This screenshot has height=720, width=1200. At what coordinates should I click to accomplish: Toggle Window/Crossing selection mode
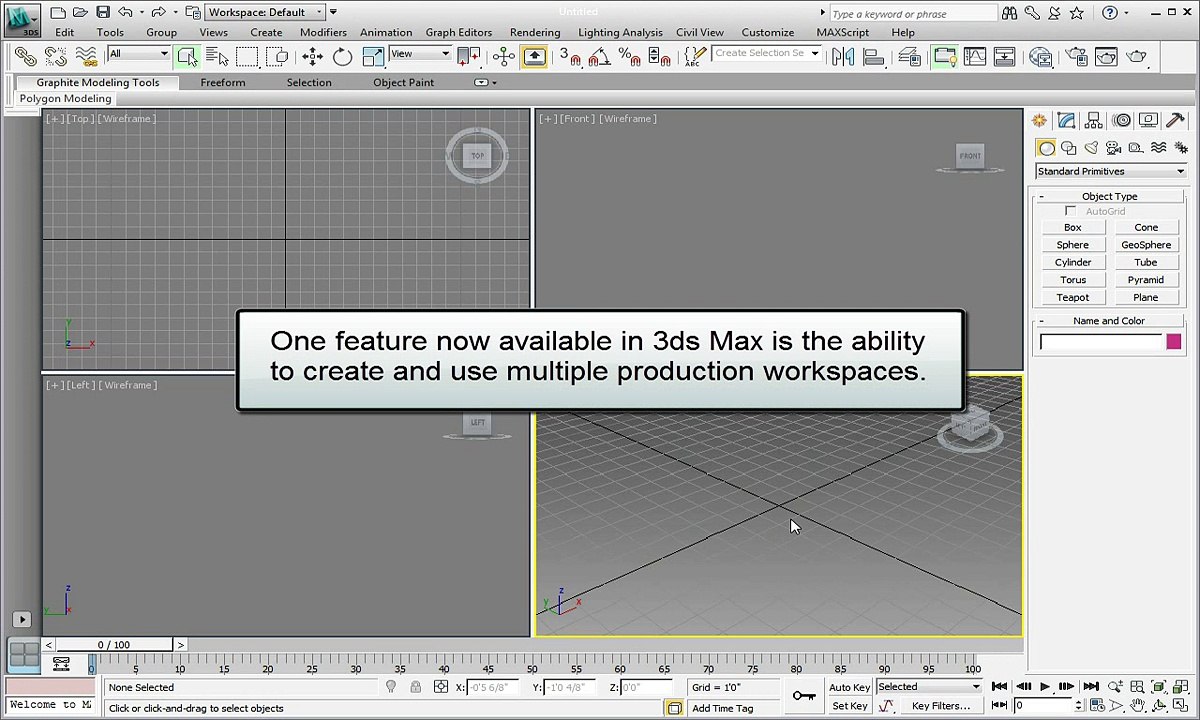coord(277,56)
